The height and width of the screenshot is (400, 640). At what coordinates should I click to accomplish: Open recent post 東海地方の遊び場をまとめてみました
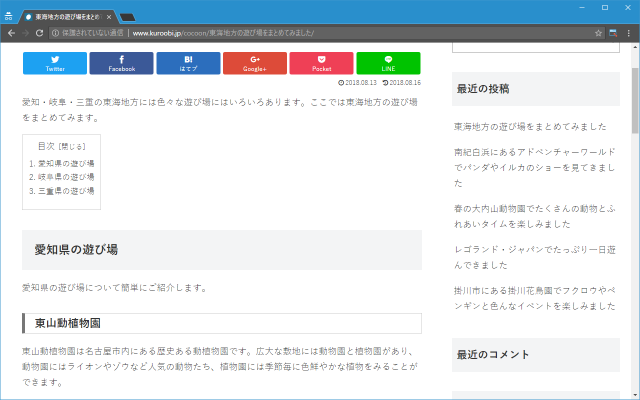[x=530, y=127]
